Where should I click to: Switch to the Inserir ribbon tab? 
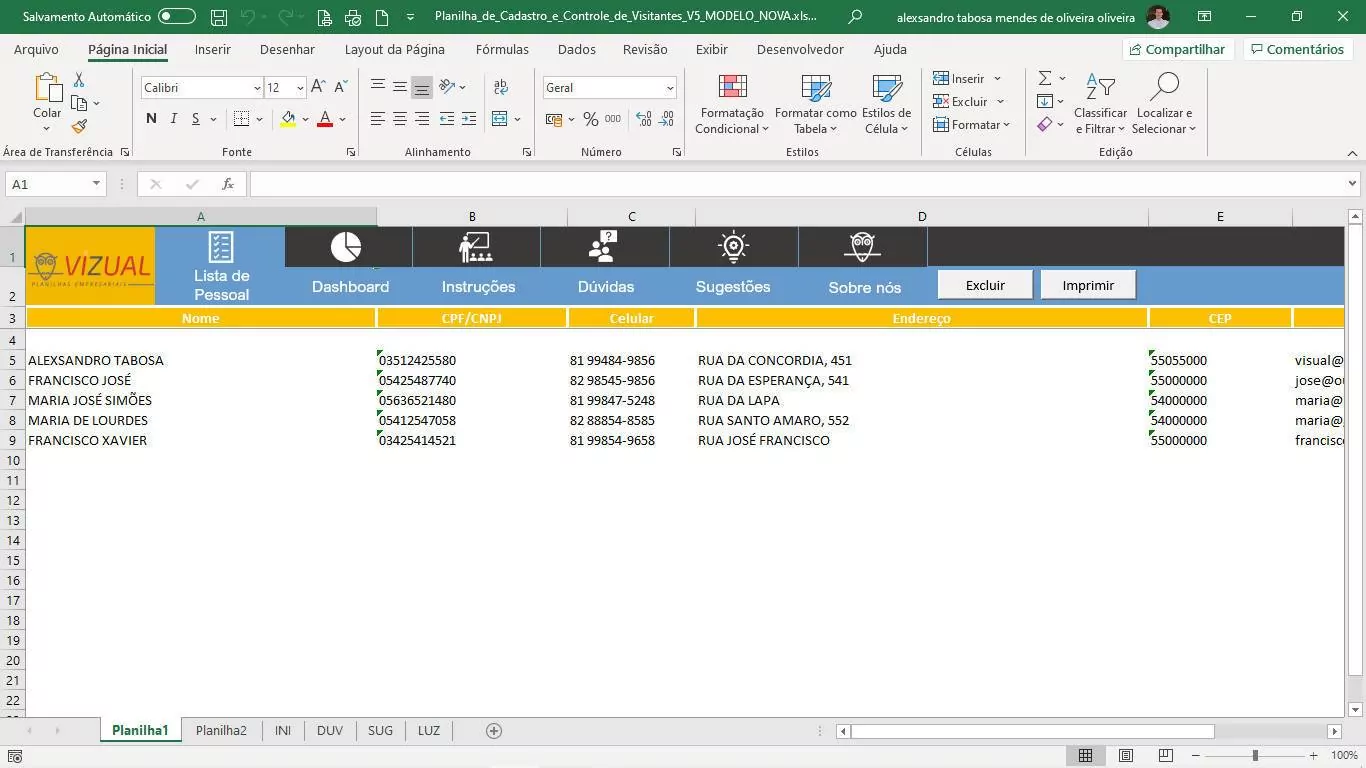pyautogui.click(x=213, y=49)
